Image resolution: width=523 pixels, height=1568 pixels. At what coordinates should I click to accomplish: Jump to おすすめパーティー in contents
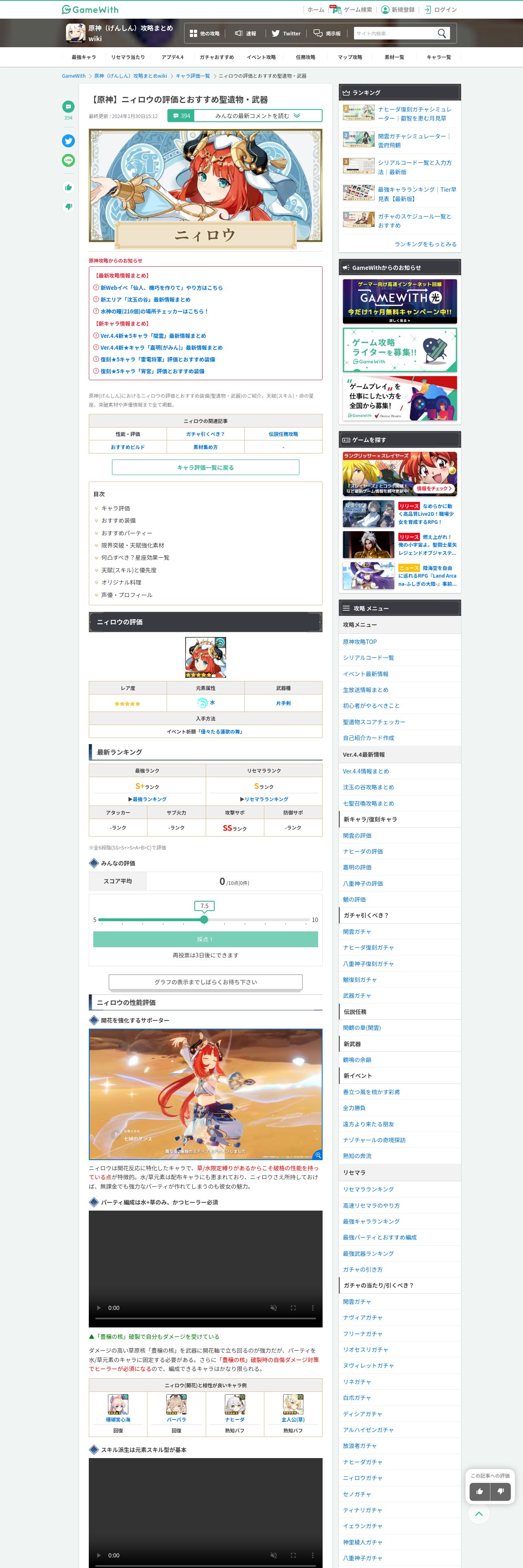[127, 533]
